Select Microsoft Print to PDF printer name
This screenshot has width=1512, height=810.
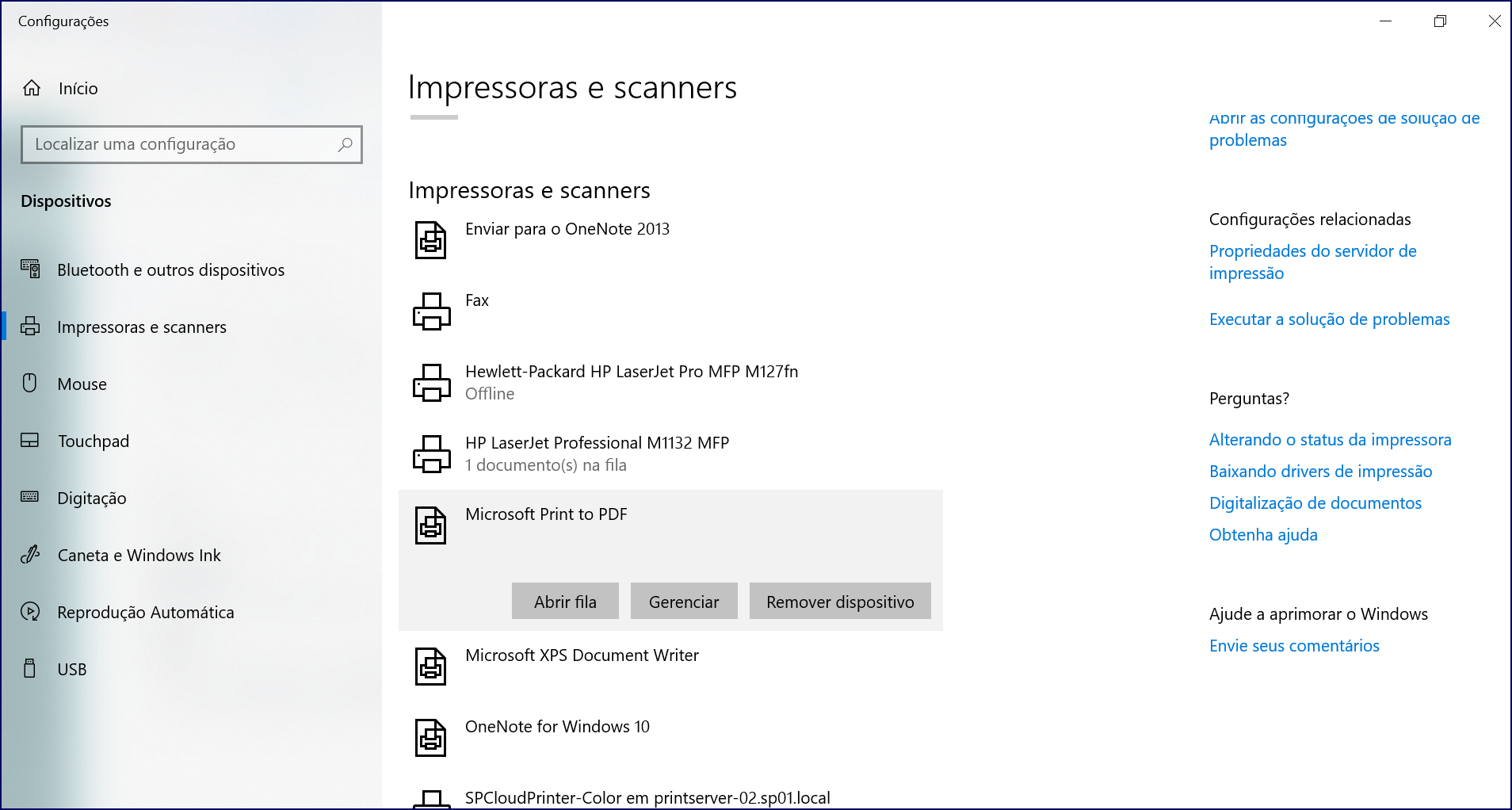click(546, 514)
